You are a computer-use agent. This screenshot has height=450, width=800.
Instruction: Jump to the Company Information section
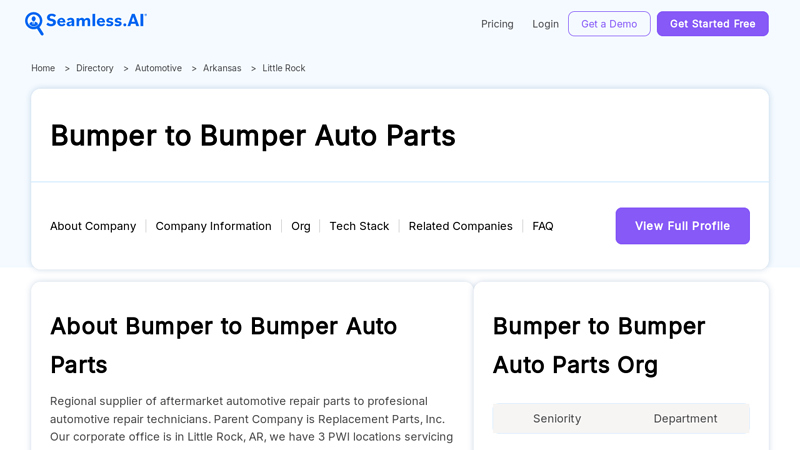click(213, 226)
